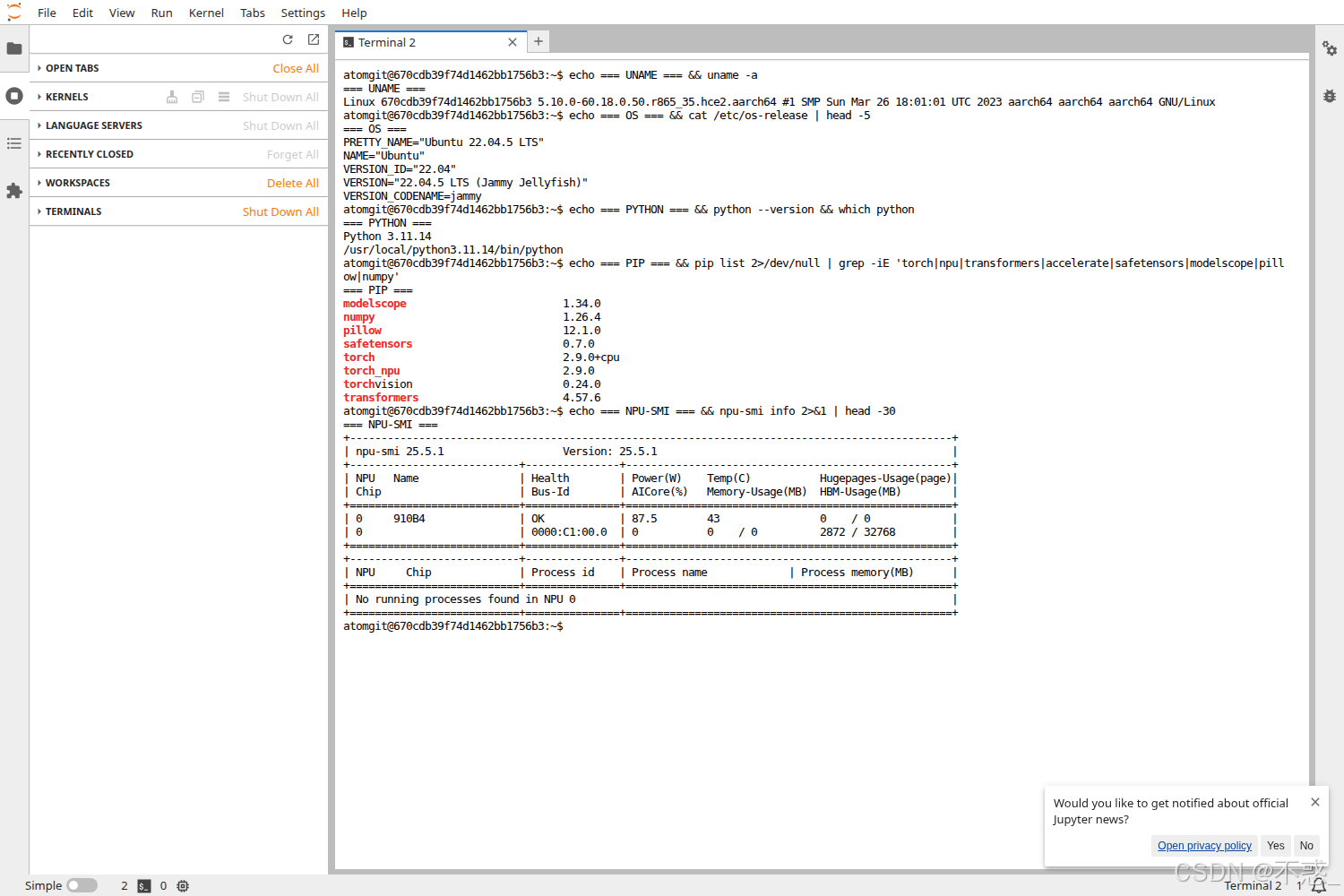Click Shut Down All for Terminals
The image size is (1344, 896).
[280, 211]
